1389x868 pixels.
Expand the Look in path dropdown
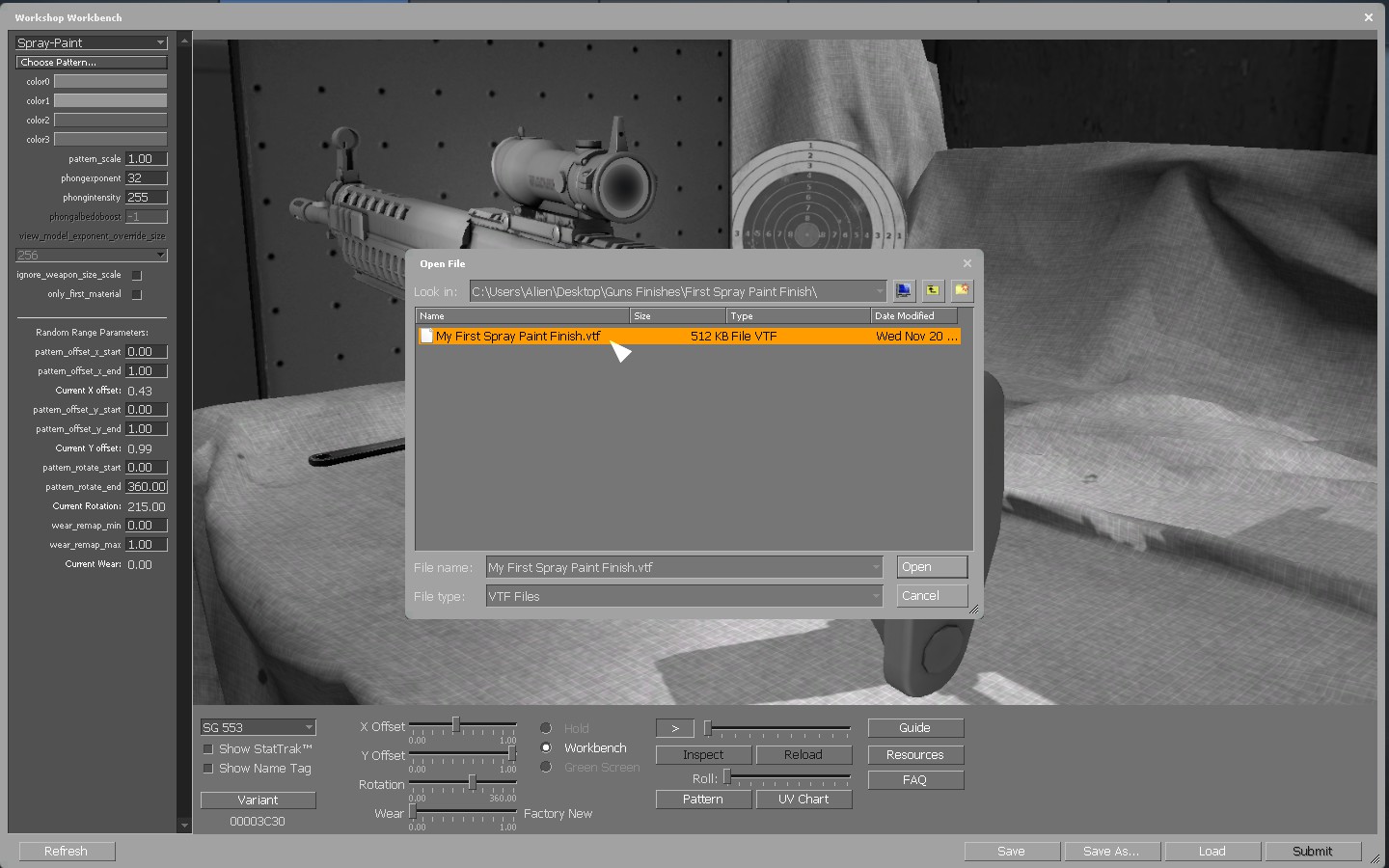point(879,291)
